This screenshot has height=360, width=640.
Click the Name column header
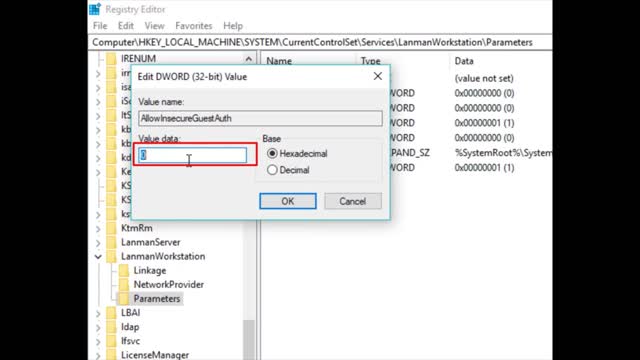(x=279, y=61)
